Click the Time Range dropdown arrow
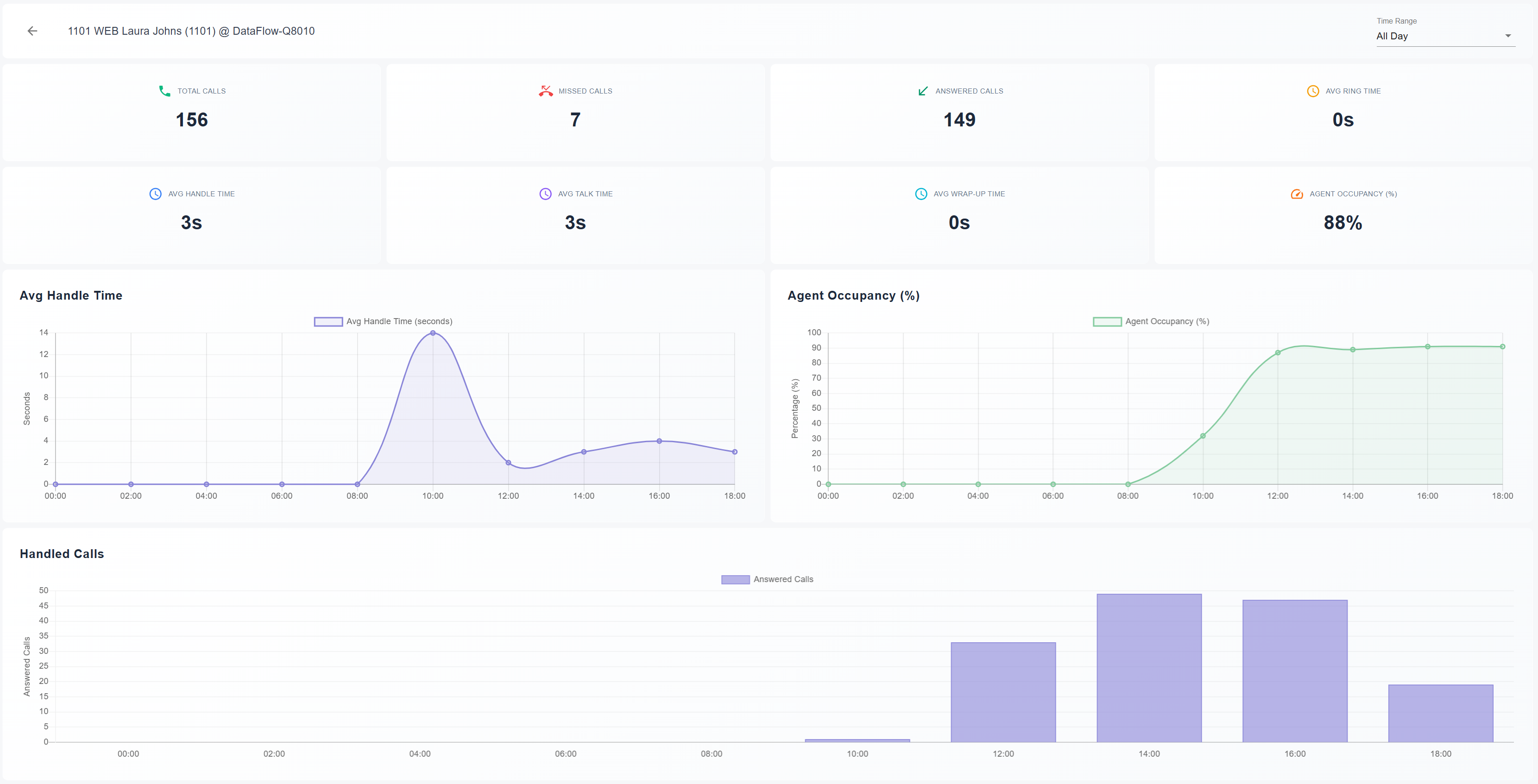Viewport: 1538px width, 784px height. (x=1507, y=36)
